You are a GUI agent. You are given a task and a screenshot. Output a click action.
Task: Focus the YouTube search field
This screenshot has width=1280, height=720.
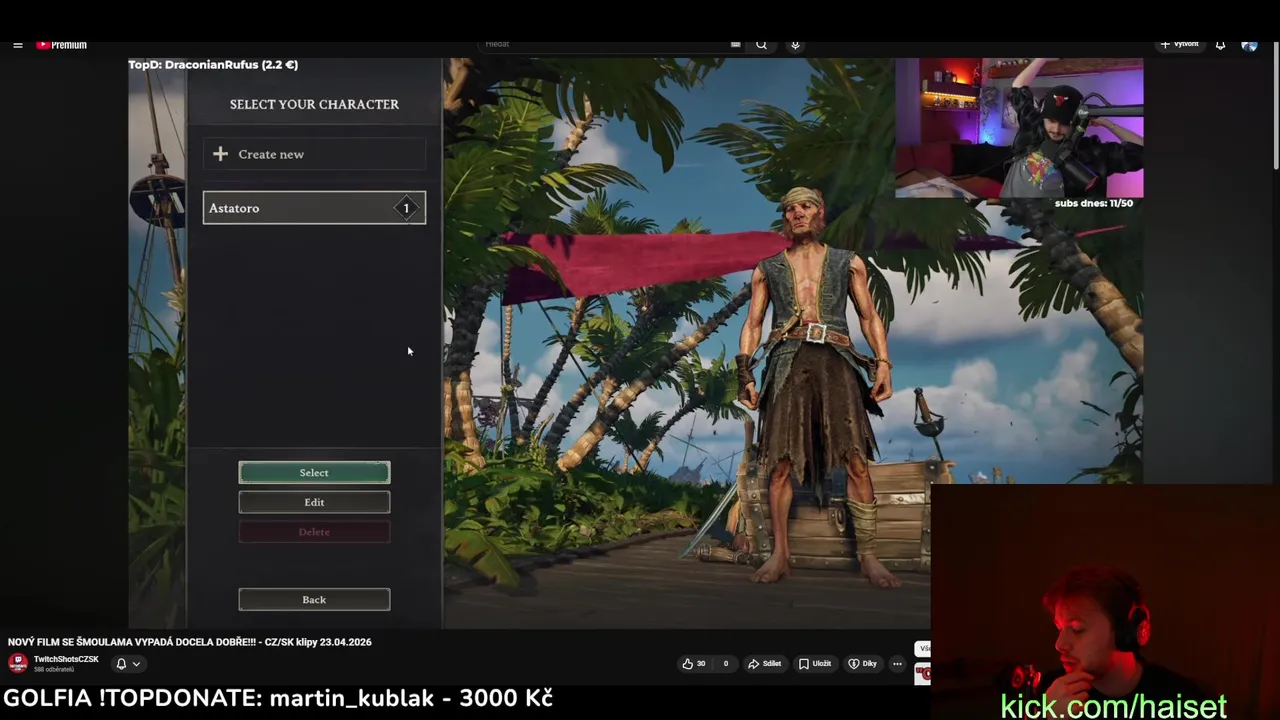pos(606,44)
